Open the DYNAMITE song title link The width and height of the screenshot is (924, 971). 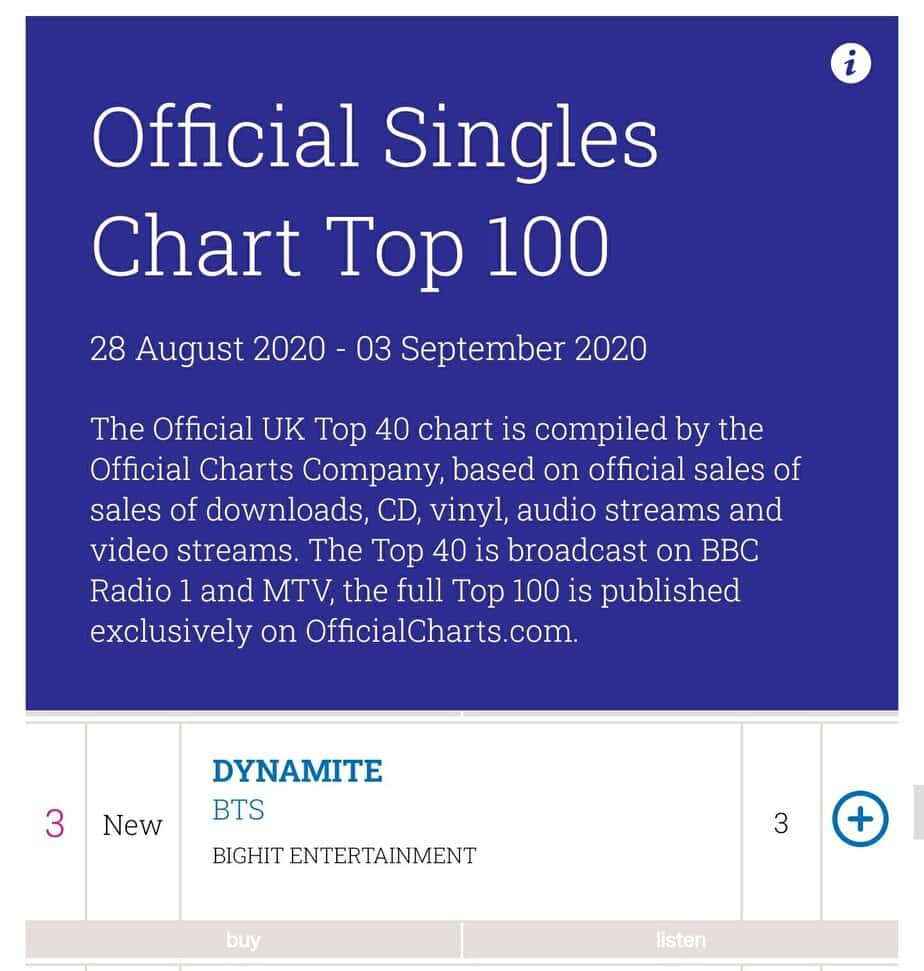click(x=297, y=771)
